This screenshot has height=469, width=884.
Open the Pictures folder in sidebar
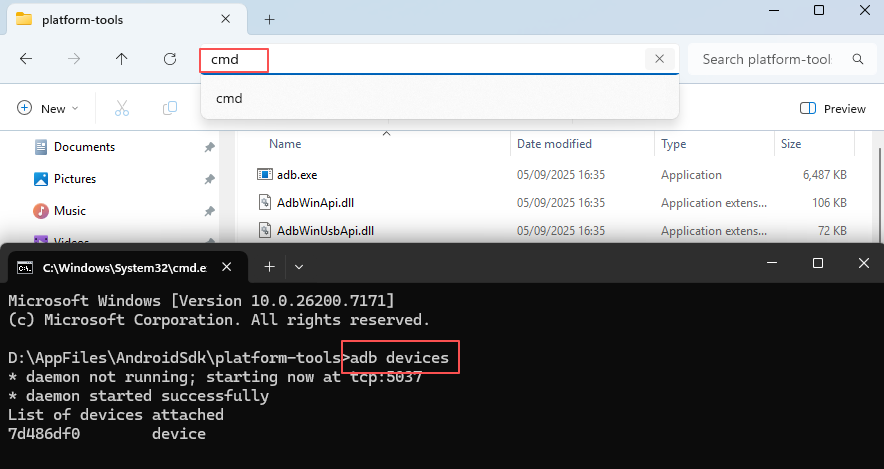75,179
